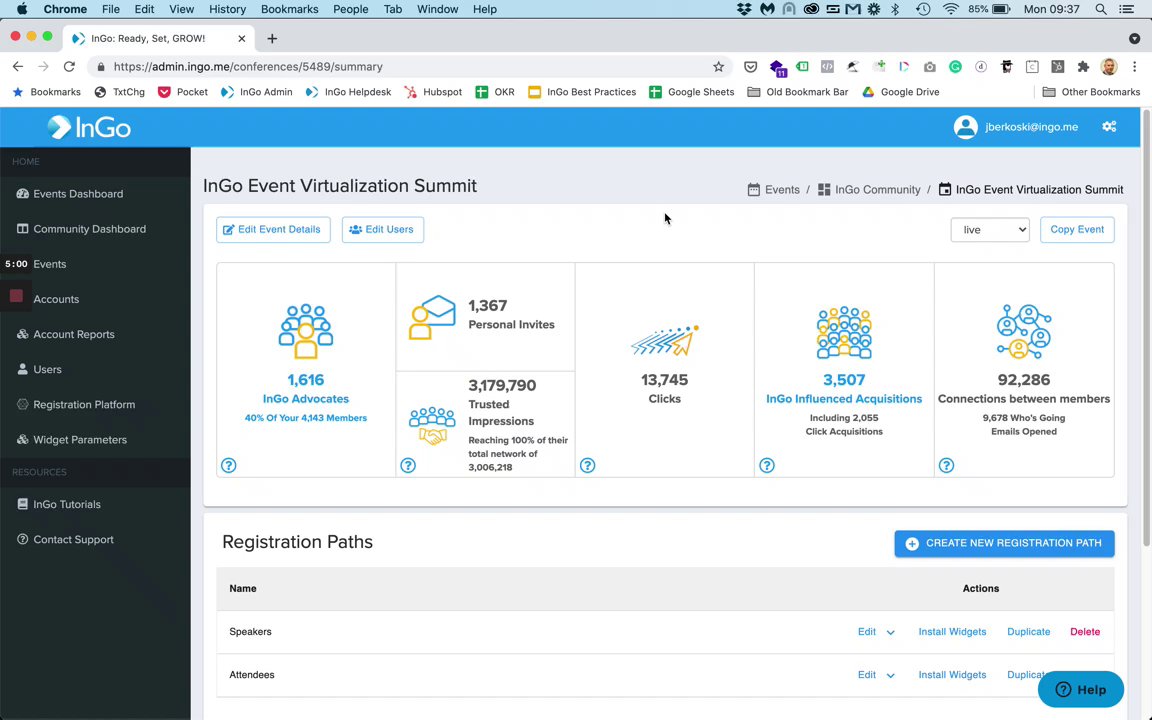The image size is (1152, 720).
Task: Click help icon under Clicks card
Action: pyautogui.click(x=587, y=465)
